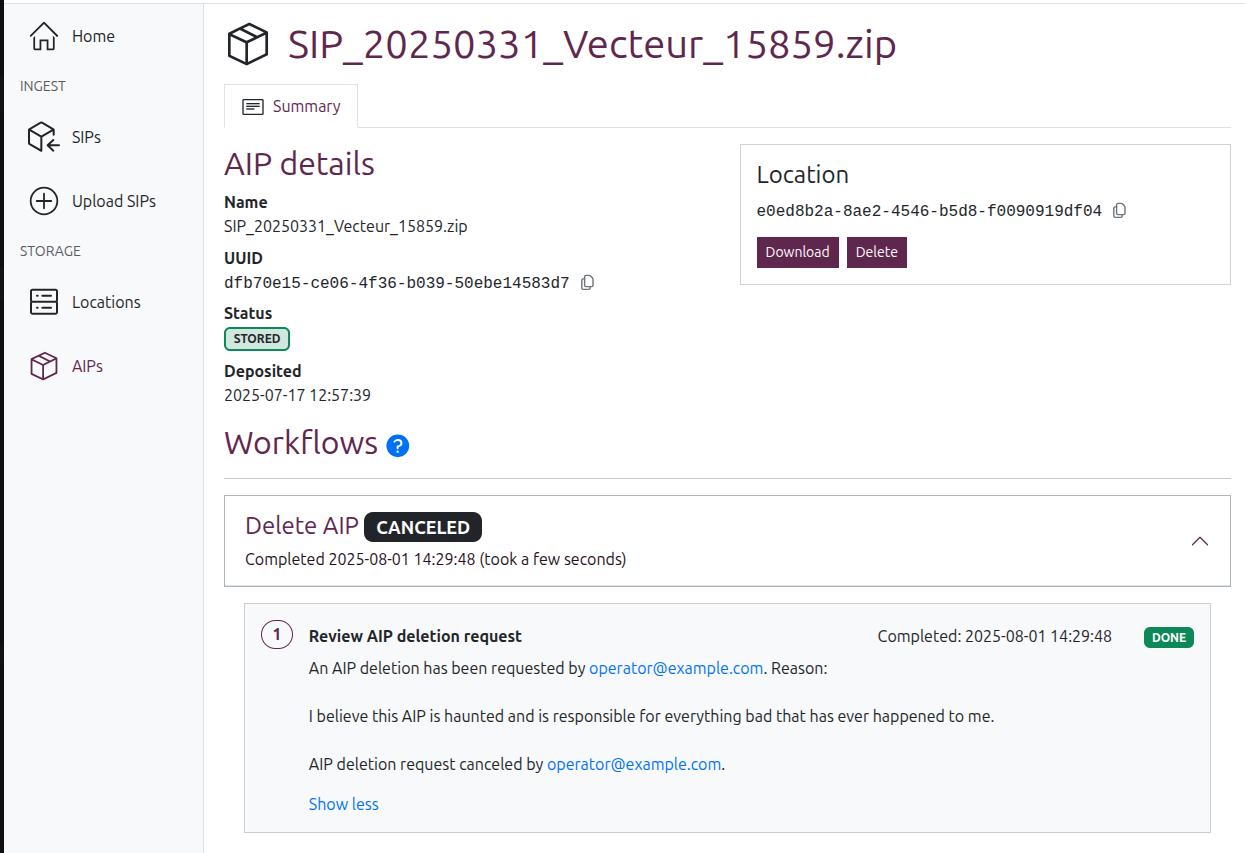Copy the AIP UUID with clipboard icon
The image size is (1245, 853).
click(588, 283)
